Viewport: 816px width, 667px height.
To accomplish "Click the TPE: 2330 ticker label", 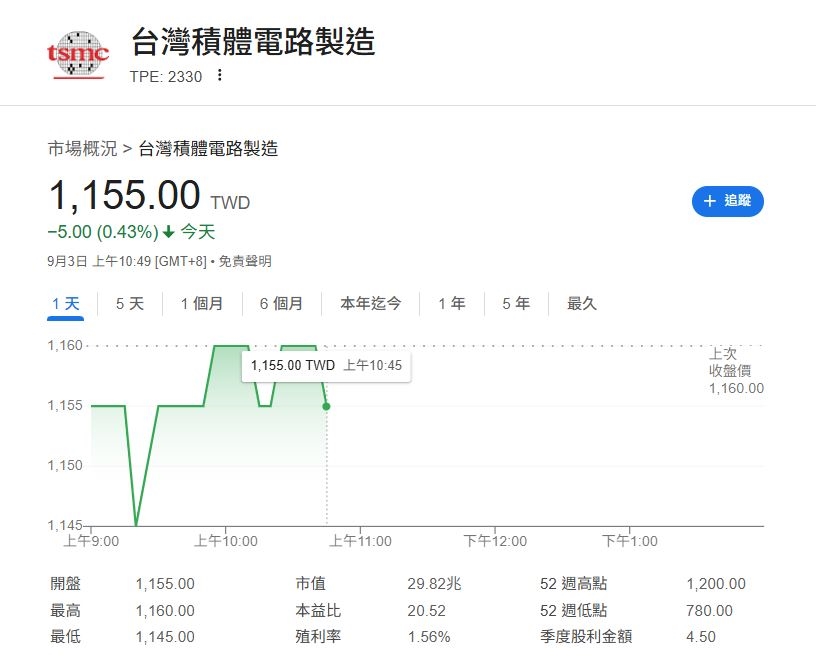I will click(x=166, y=76).
